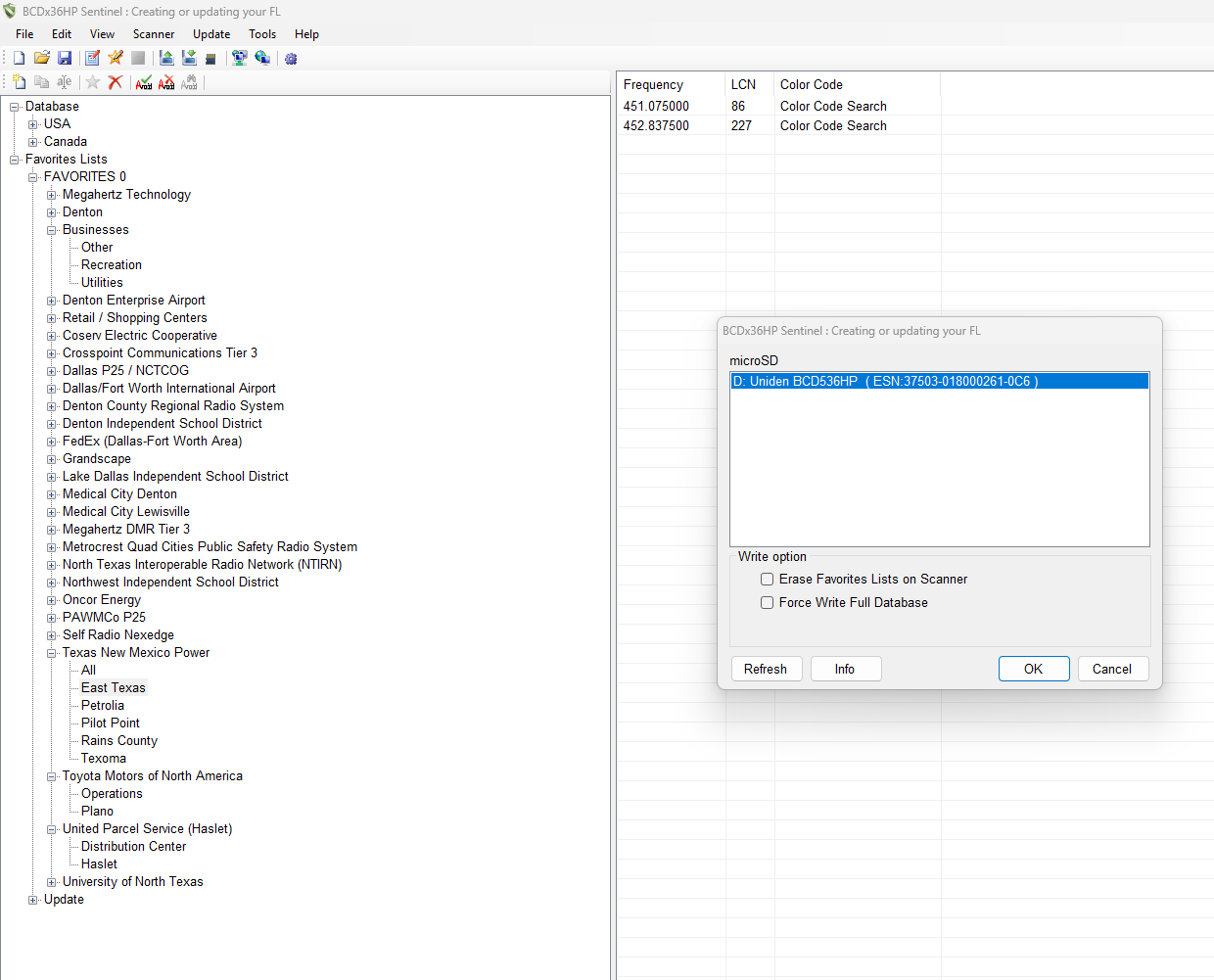This screenshot has width=1214, height=980.
Task: Confirm the dialog with OK
Action: click(1034, 669)
